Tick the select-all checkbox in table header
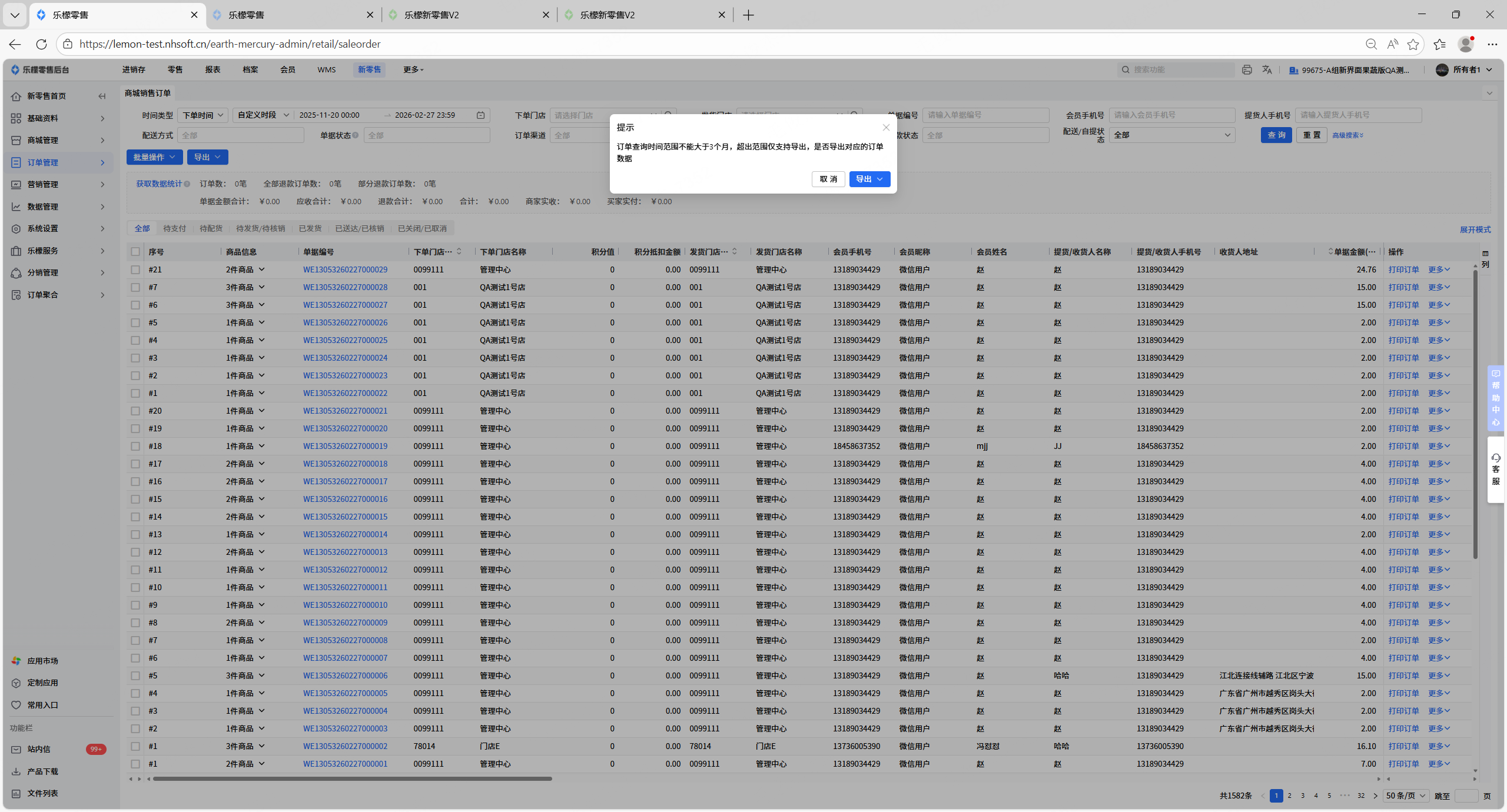1507x812 pixels. coord(135,252)
